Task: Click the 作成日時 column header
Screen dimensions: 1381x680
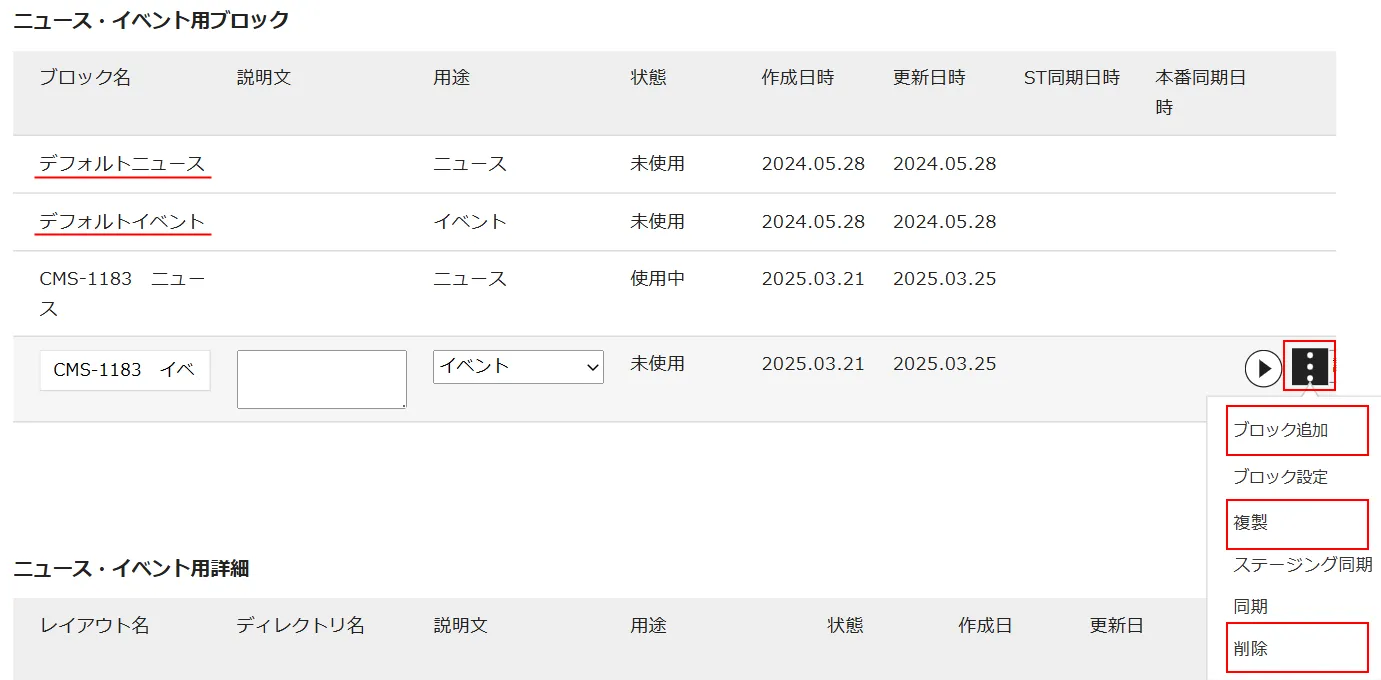Action: coord(797,78)
